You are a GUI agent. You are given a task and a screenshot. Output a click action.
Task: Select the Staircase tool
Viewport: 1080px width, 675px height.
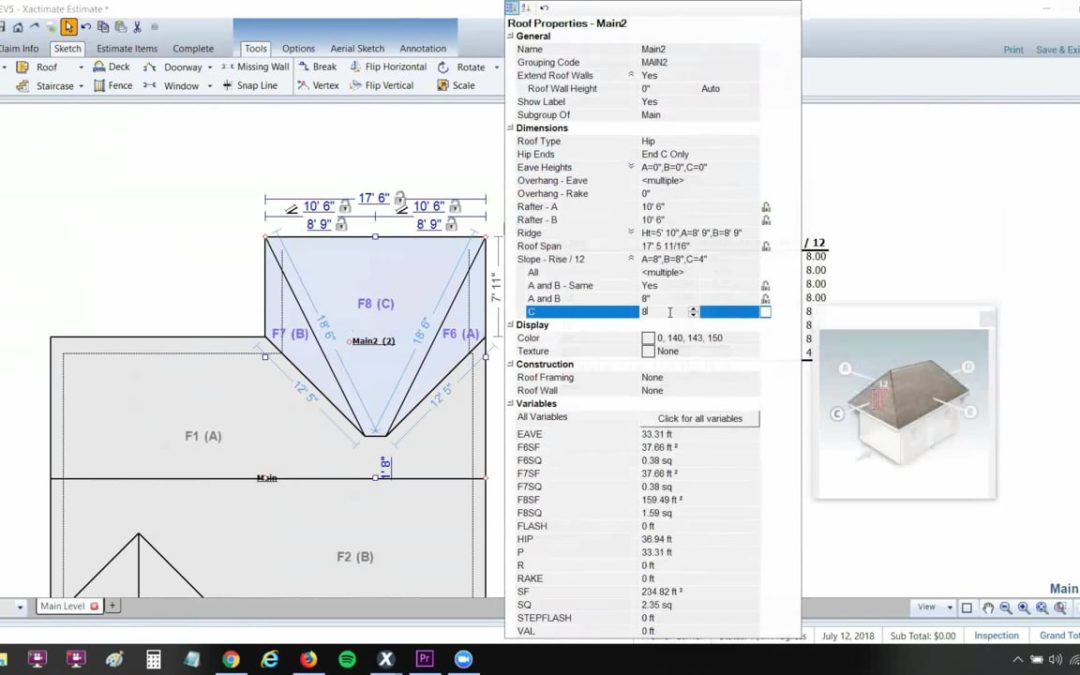45,85
